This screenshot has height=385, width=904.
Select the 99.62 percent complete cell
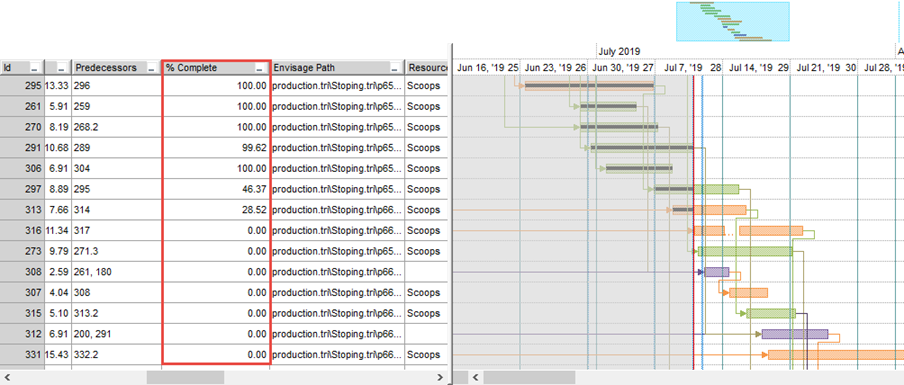216,148
